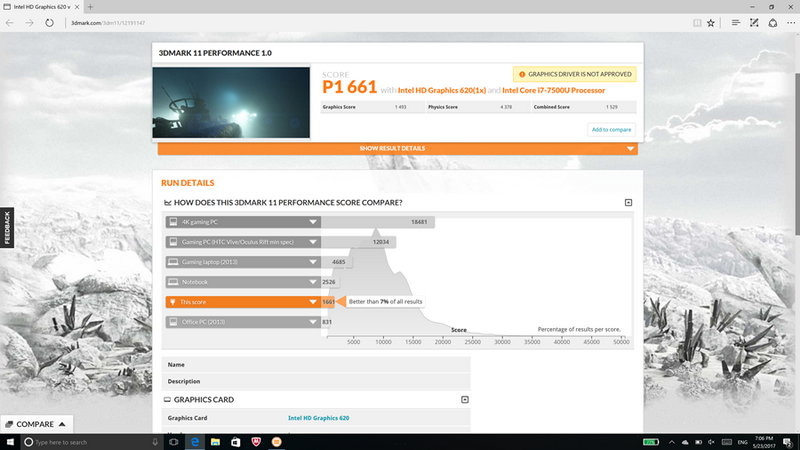Open the Office PC (2013) dropdown

pyautogui.click(x=313, y=322)
